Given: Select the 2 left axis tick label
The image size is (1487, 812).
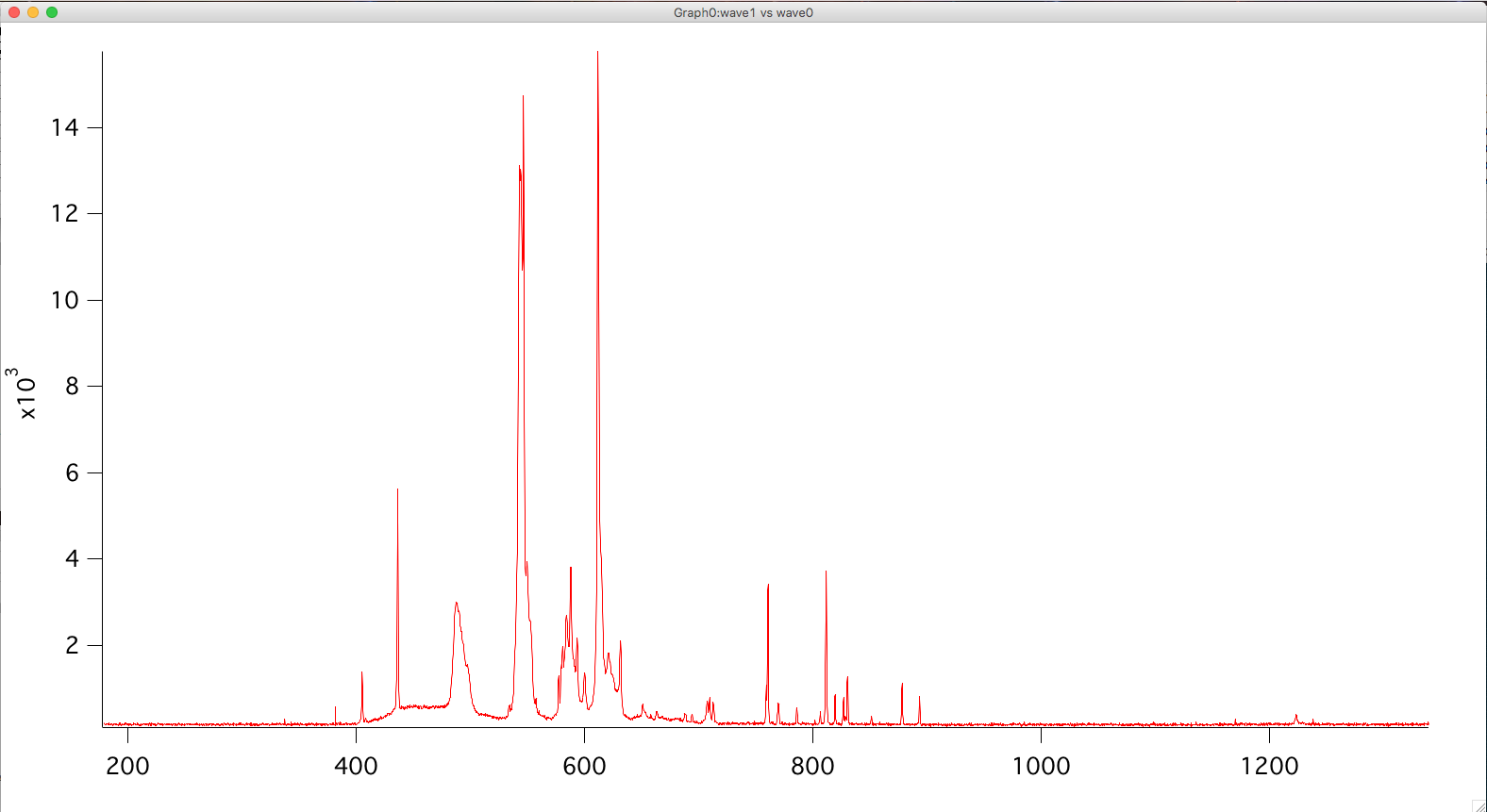Looking at the screenshot, I should click(x=72, y=645).
